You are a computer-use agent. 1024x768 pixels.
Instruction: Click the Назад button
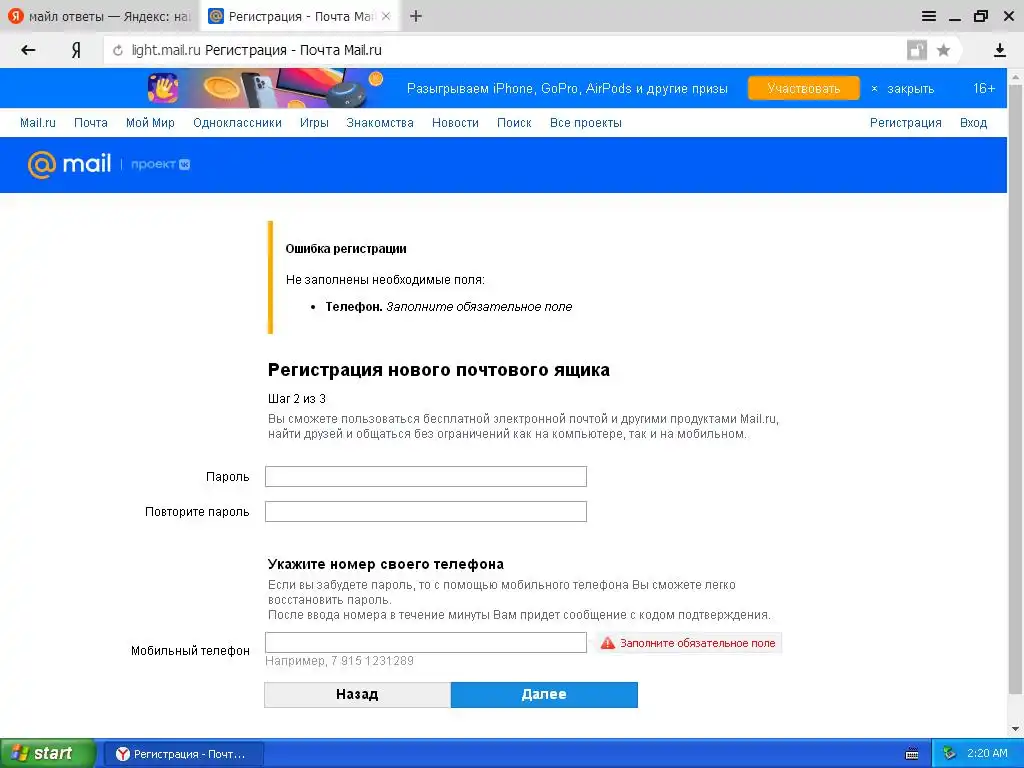click(x=357, y=694)
